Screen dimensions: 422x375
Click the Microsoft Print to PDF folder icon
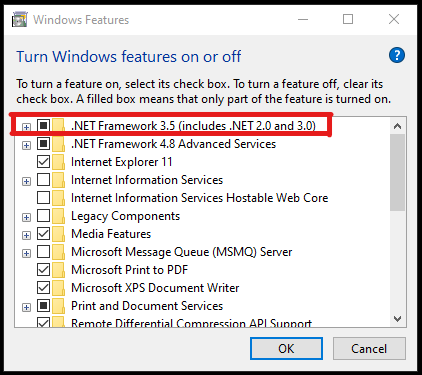pyautogui.click(x=58, y=270)
